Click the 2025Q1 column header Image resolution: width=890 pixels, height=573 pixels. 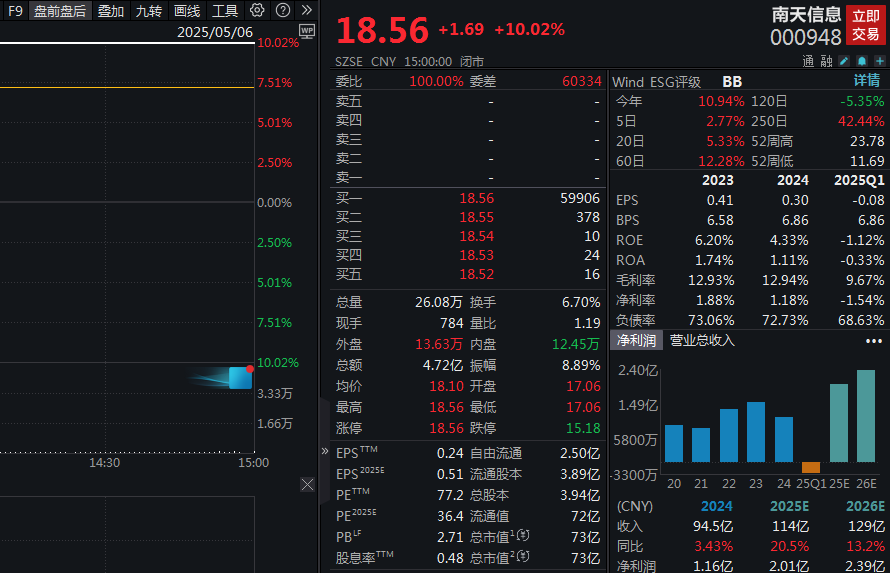point(859,180)
